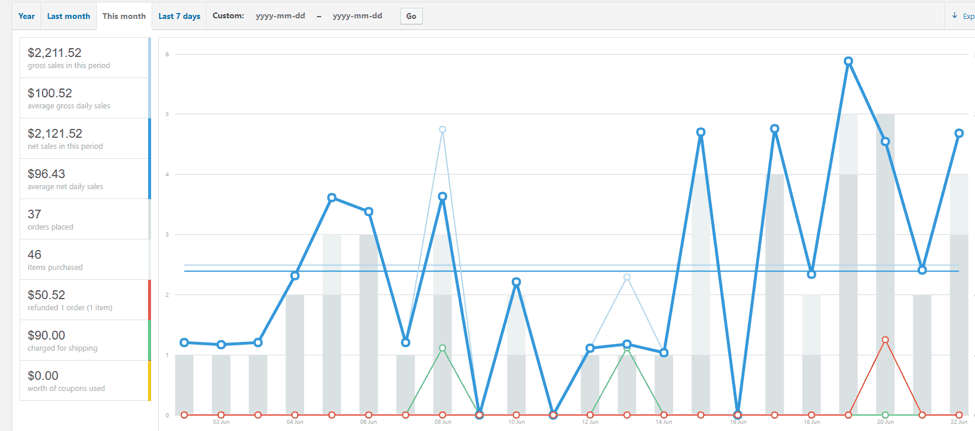This screenshot has height=431, width=975.
Task: Click the custom start date field
Action: [279, 16]
